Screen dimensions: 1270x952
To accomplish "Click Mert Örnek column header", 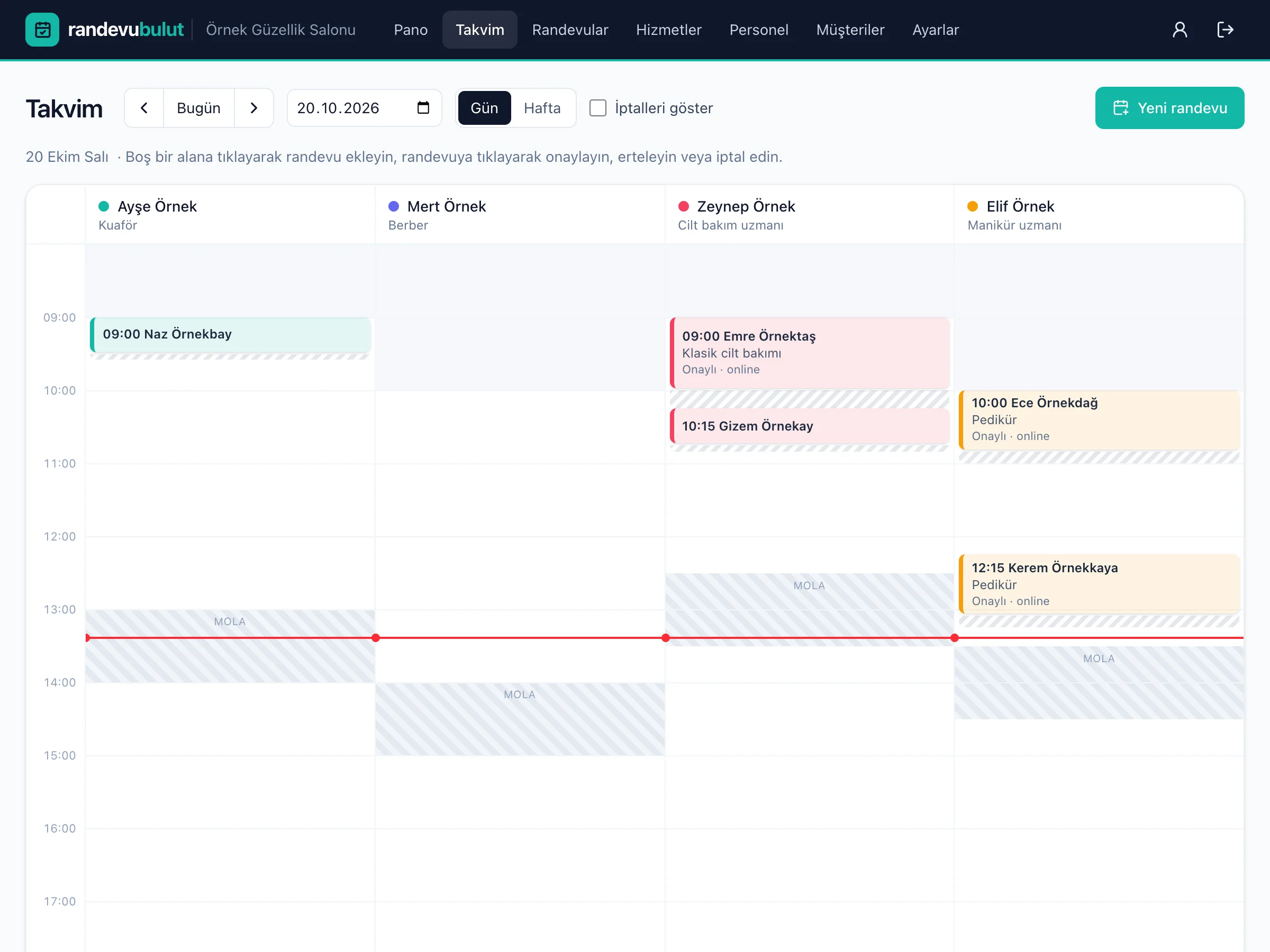I will point(520,215).
